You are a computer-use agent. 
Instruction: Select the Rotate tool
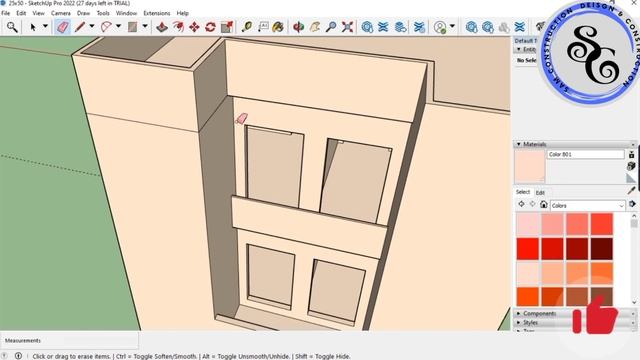tap(210, 27)
